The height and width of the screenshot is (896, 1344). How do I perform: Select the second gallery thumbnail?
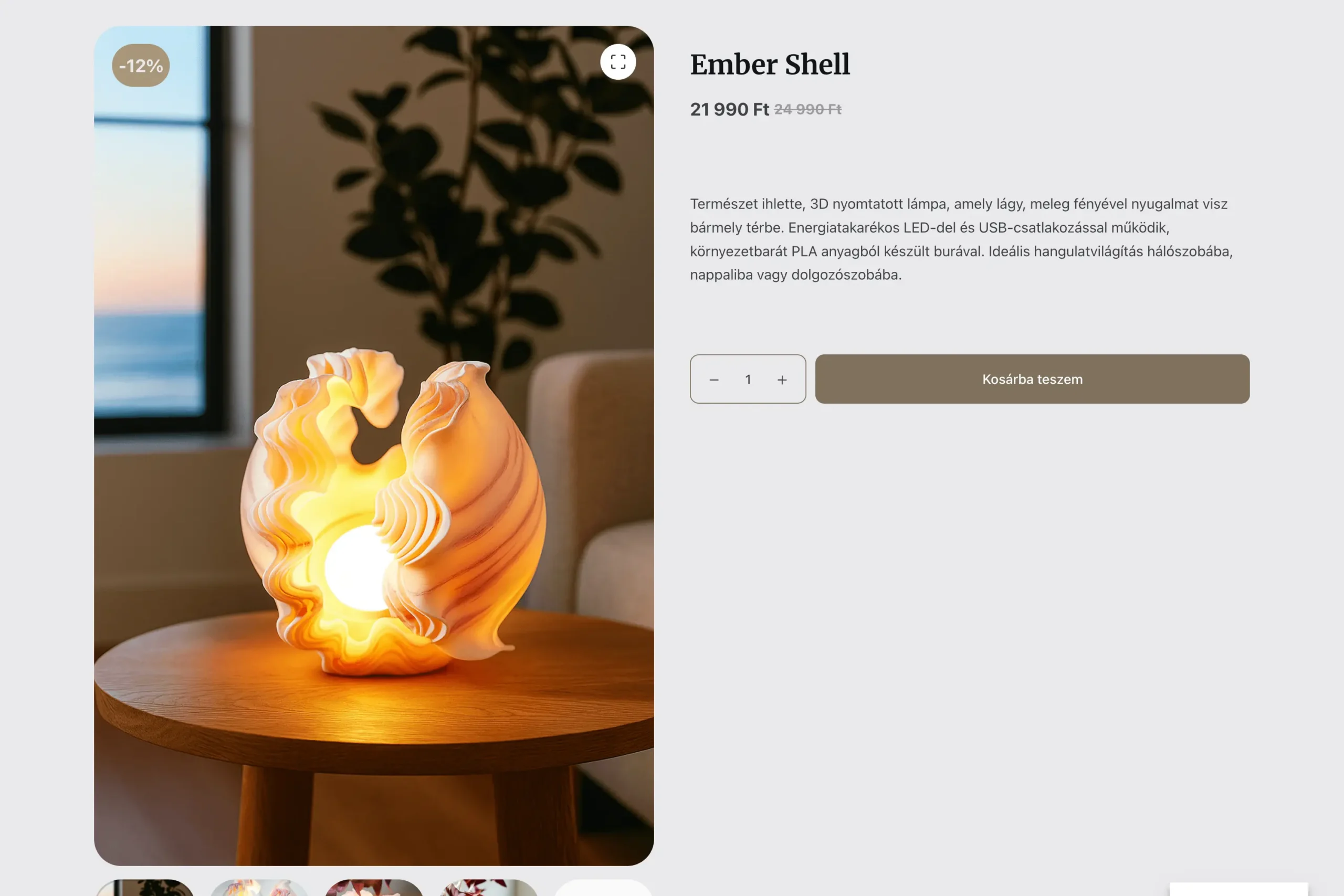coord(259,888)
